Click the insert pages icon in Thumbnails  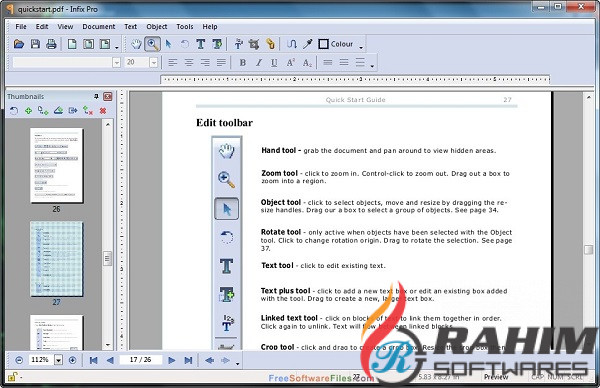click(x=43, y=111)
